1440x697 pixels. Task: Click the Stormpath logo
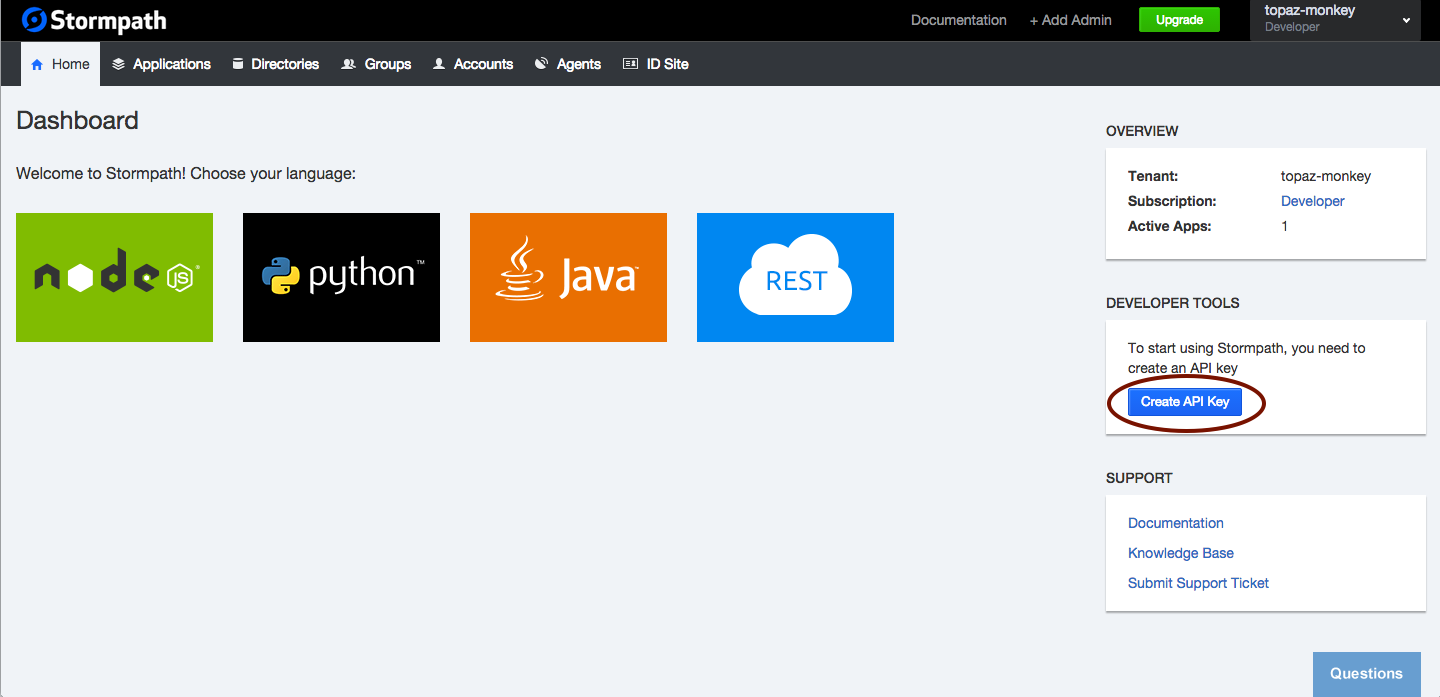pyautogui.click(x=94, y=20)
